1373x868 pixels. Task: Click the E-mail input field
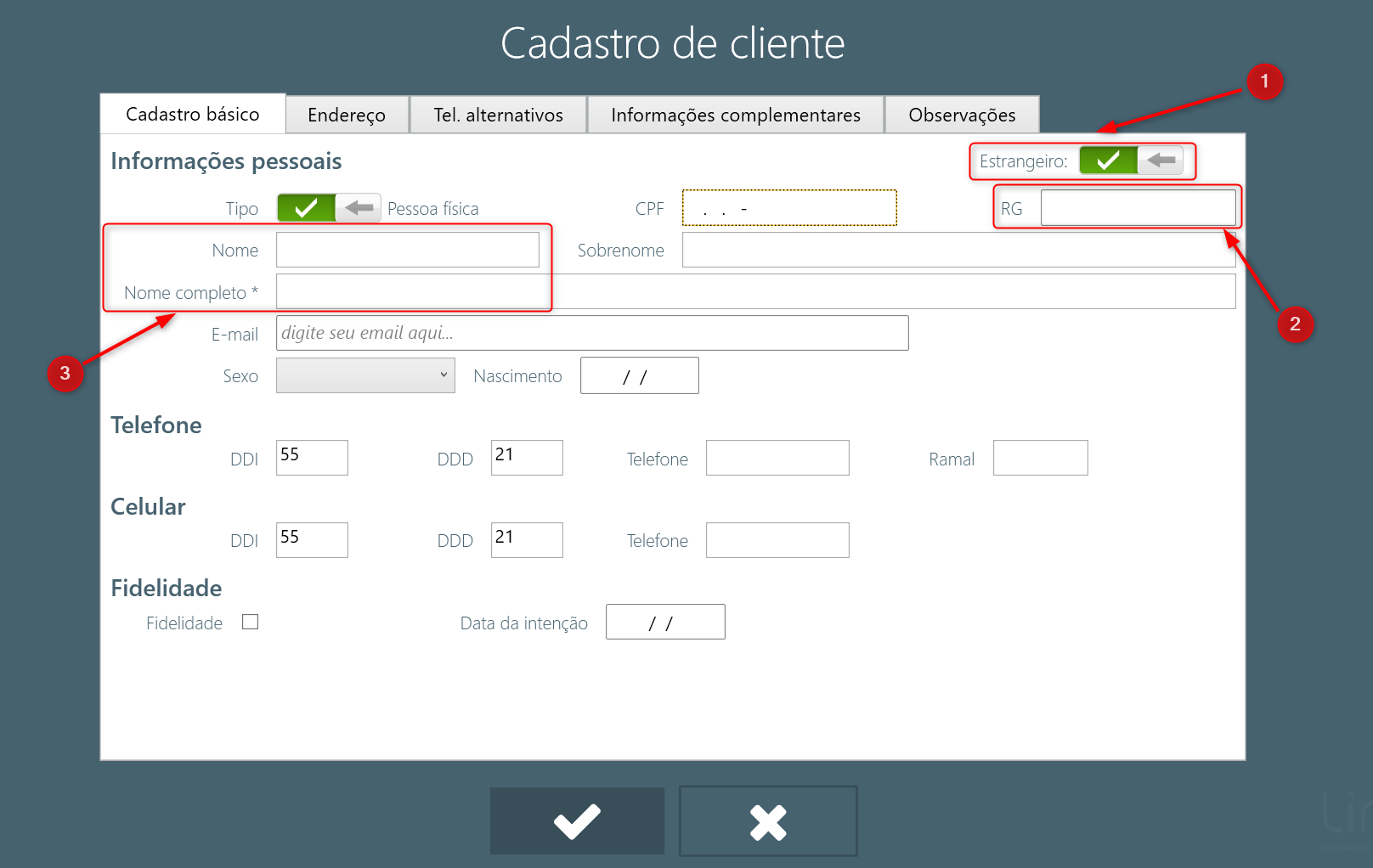tap(592, 333)
